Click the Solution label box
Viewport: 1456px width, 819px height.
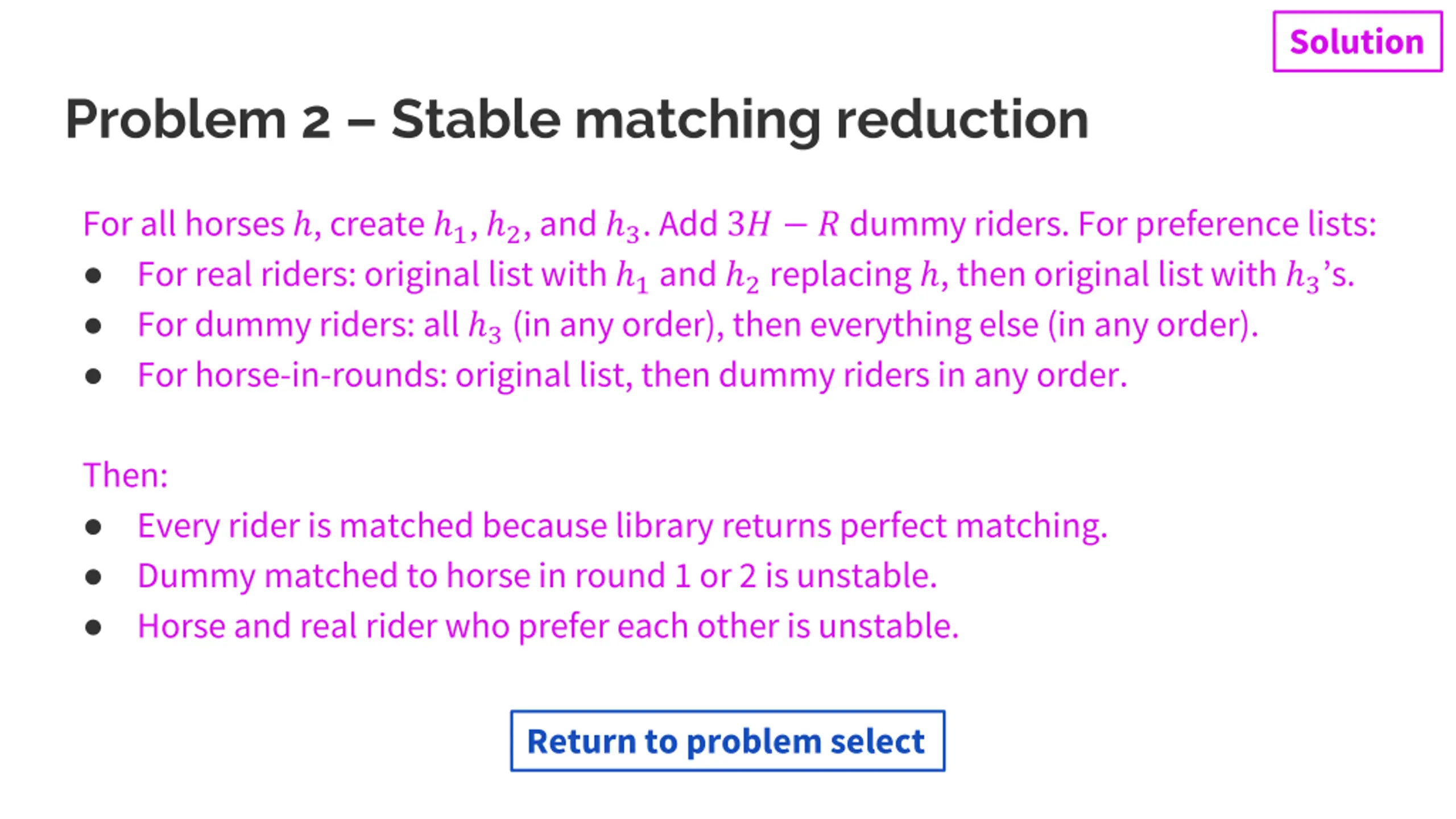[x=1357, y=42]
